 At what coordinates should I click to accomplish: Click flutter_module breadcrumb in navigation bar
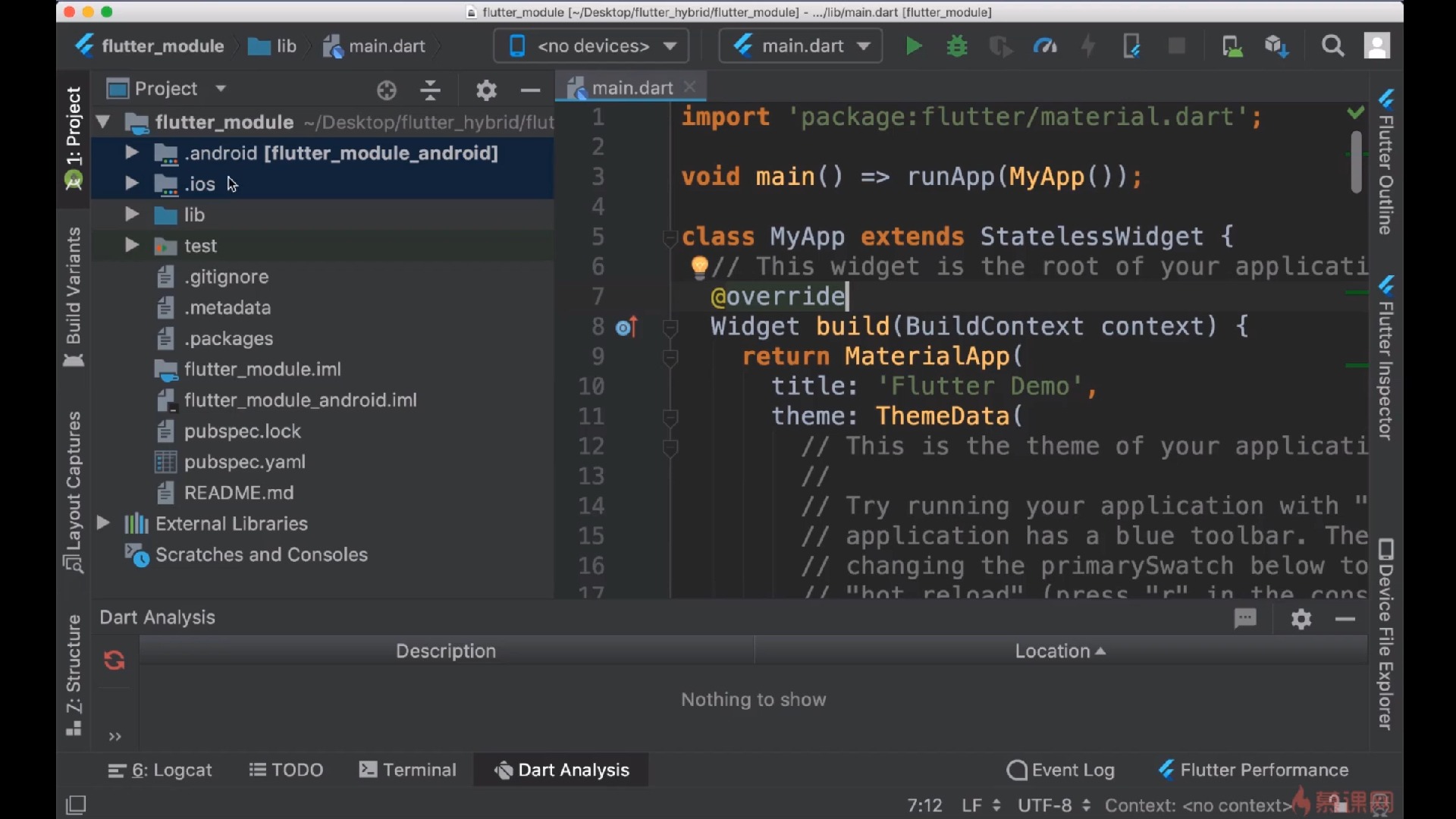click(x=150, y=46)
